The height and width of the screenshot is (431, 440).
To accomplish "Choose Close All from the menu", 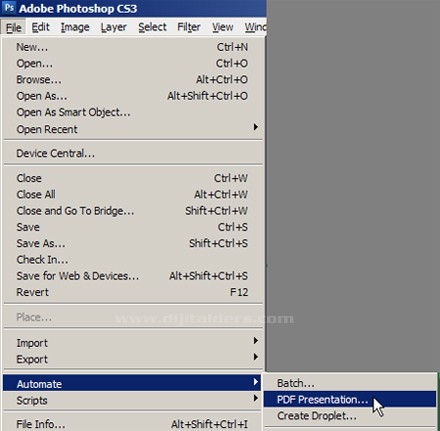I will [x=133, y=194].
